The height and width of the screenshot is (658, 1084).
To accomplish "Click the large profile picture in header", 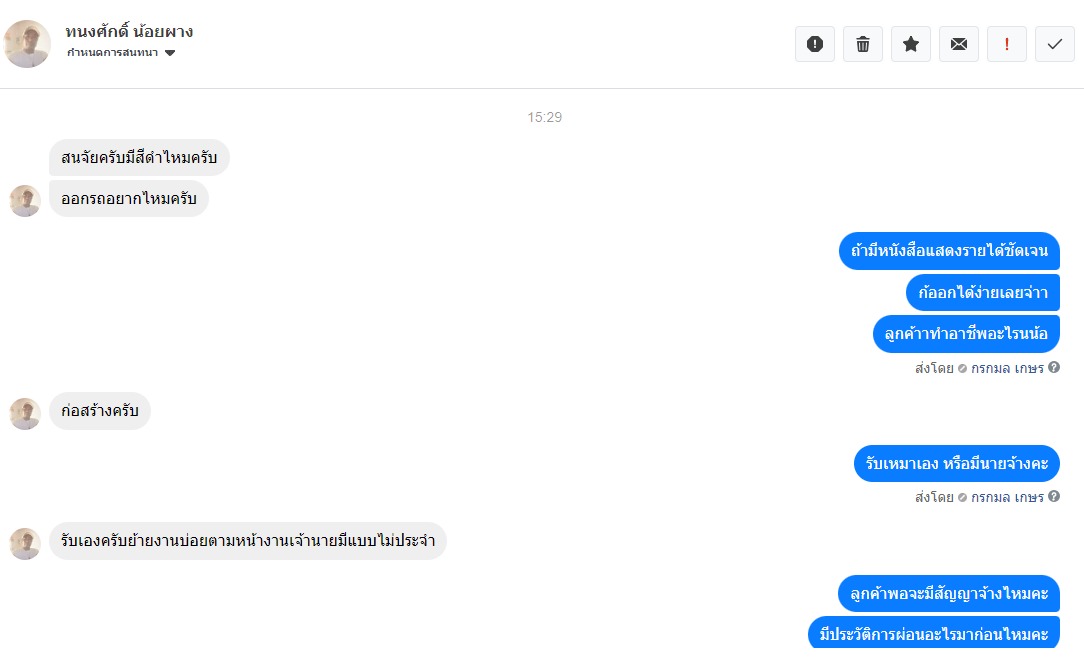I will [x=27, y=44].
